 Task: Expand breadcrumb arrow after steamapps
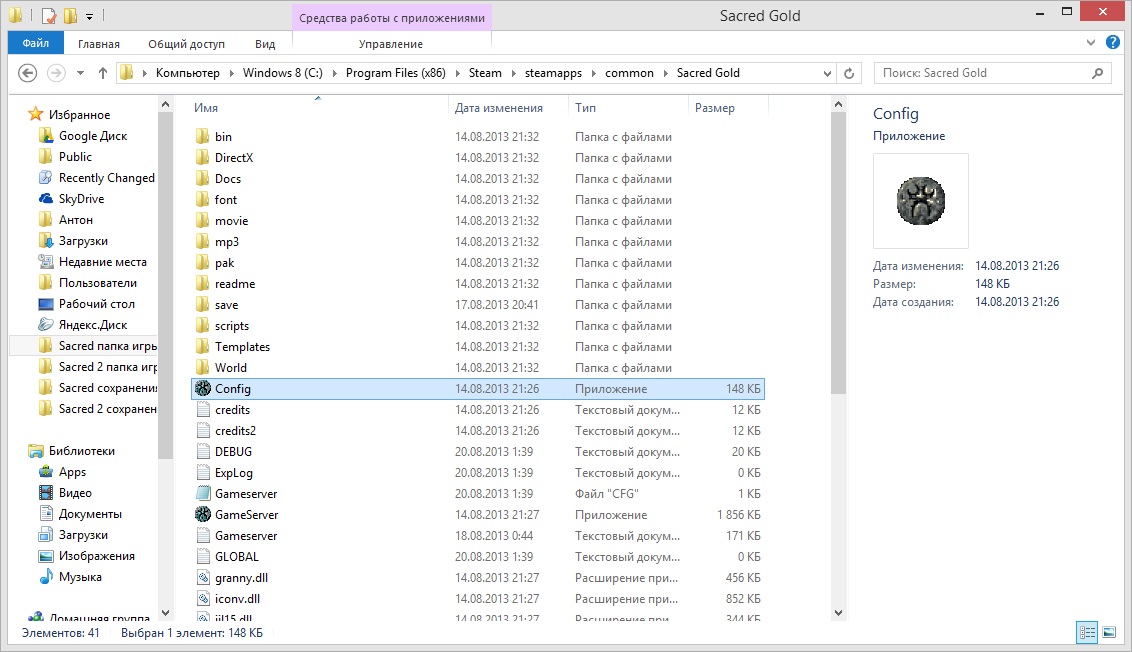594,73
